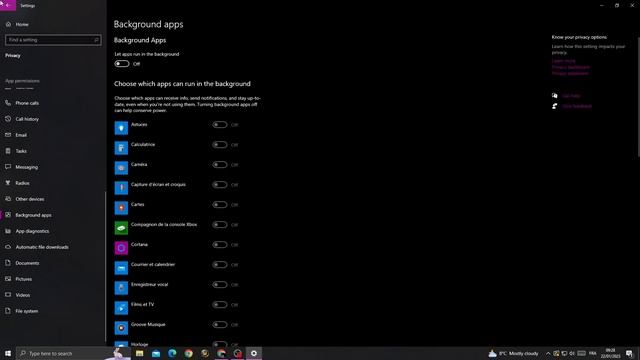Toggle switch for Groove Musique

pos(220,324)
